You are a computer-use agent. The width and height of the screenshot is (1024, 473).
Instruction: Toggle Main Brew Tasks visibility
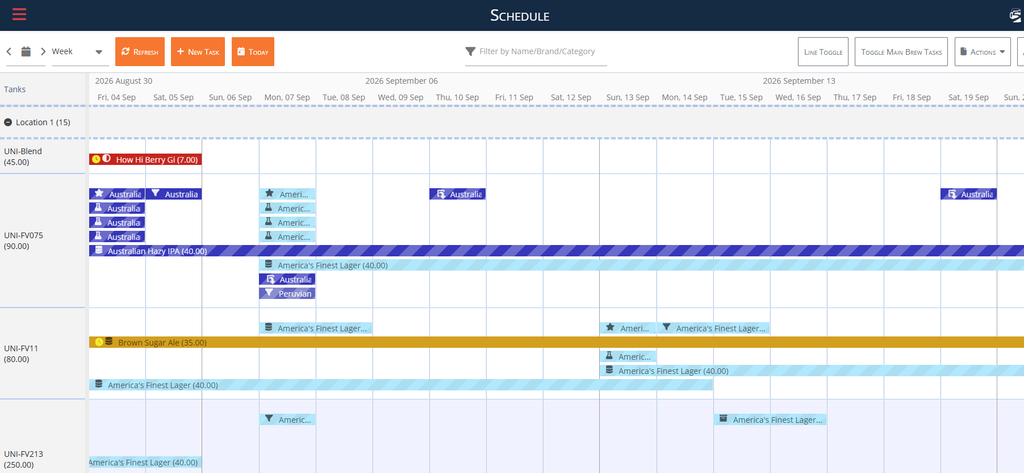[x=901, y=52]
